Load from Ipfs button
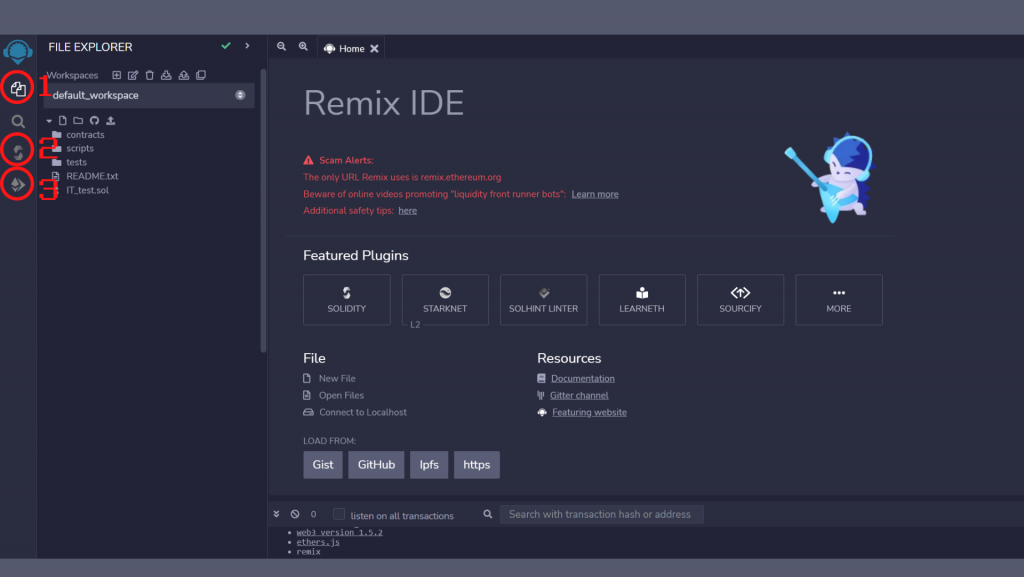The image size is (1024, 577). (429, 465)
